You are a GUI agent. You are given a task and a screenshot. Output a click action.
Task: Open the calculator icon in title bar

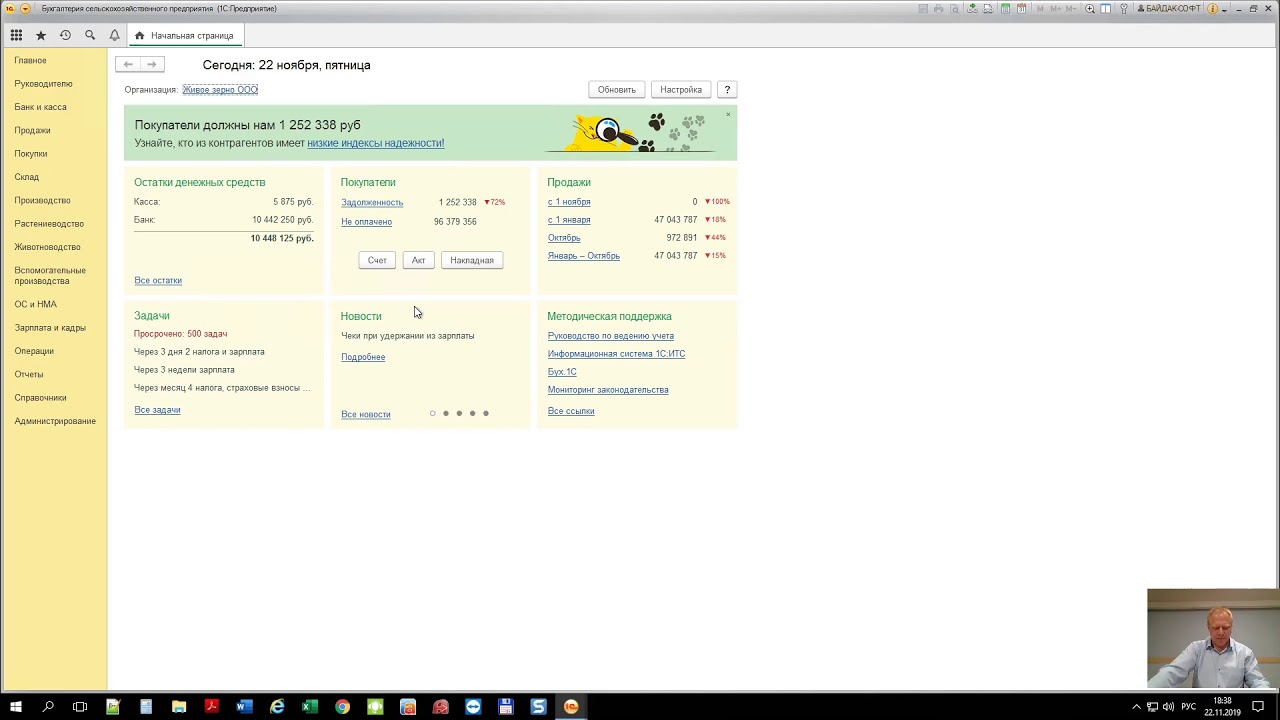(1005, 9)
